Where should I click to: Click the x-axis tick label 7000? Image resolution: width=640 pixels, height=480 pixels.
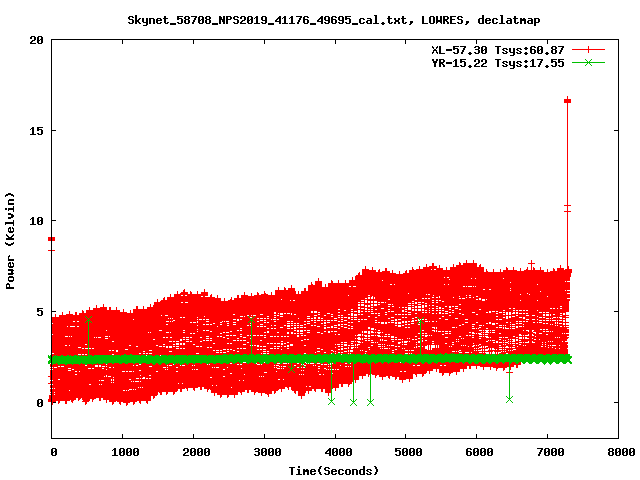(x=550, y=452)
